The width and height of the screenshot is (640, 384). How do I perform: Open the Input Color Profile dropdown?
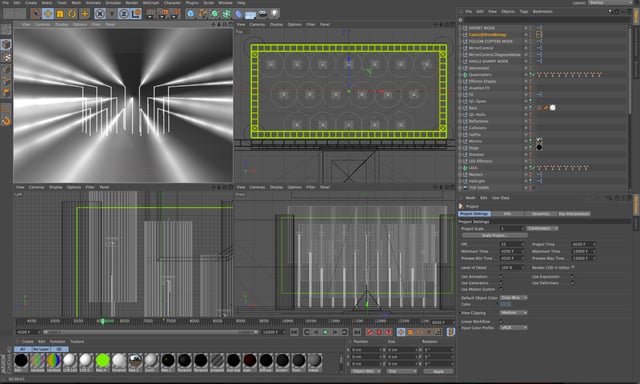(x=513, y=328)
